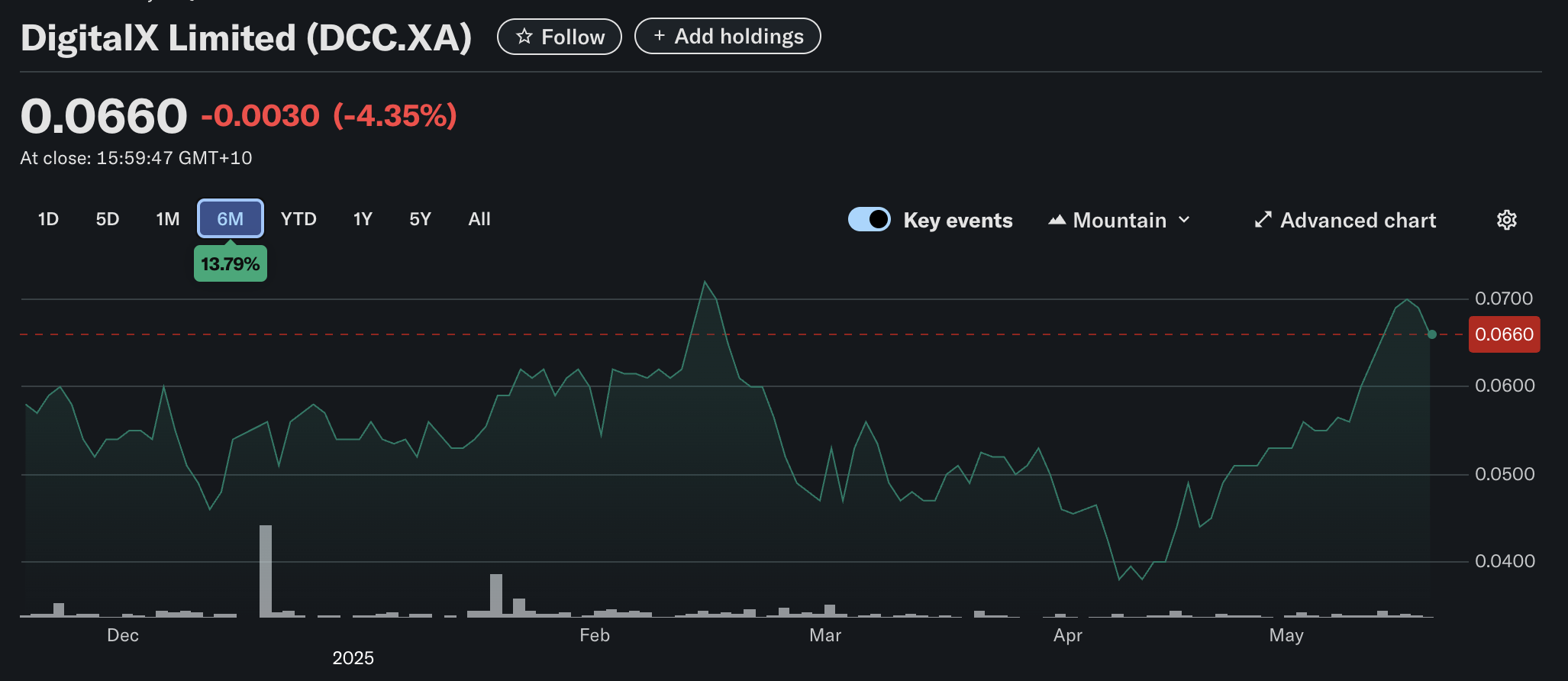Click the Follow button

(560, 37)
